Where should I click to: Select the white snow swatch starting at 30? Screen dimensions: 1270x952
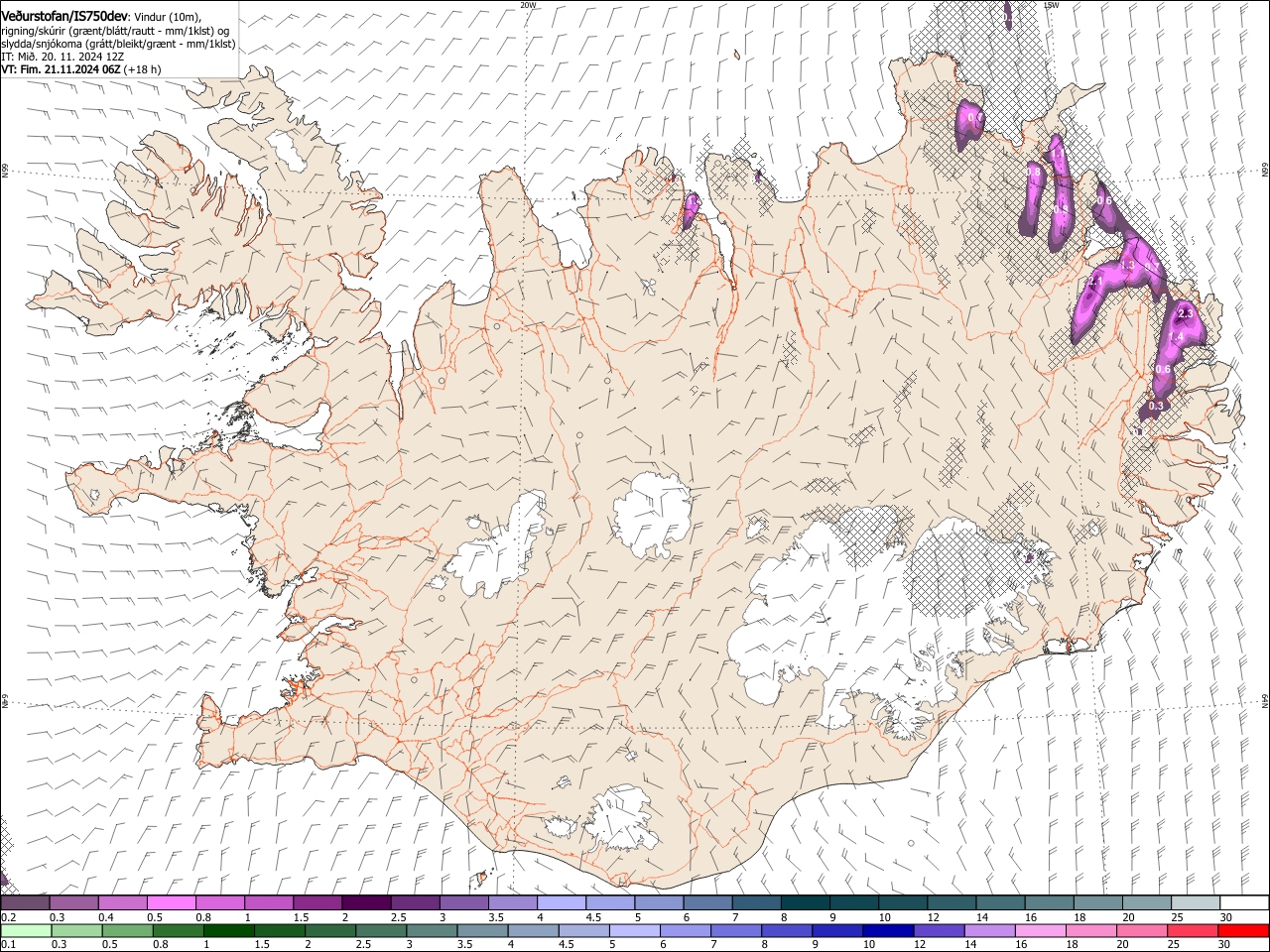(x=1244, y=903)
